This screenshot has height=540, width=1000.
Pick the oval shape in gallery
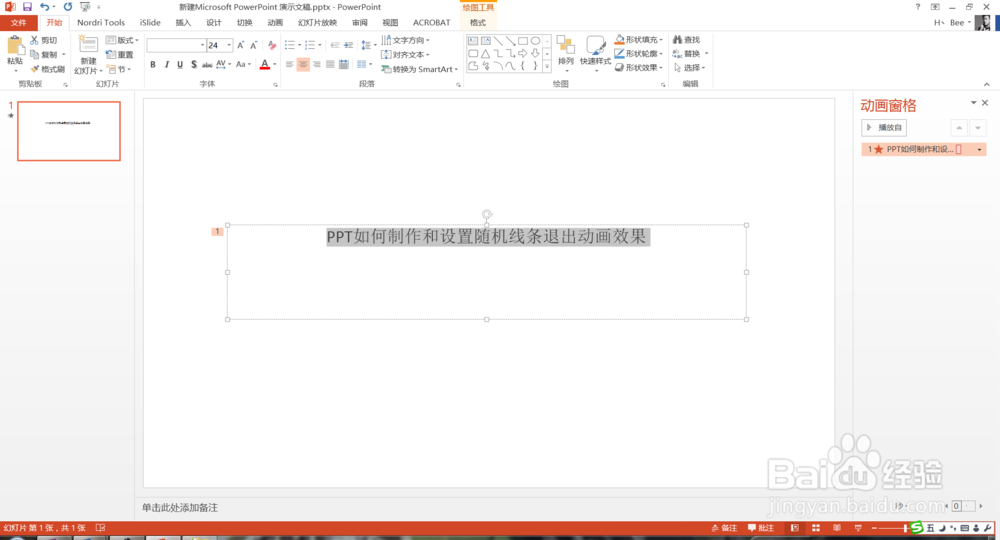[535, 41]
